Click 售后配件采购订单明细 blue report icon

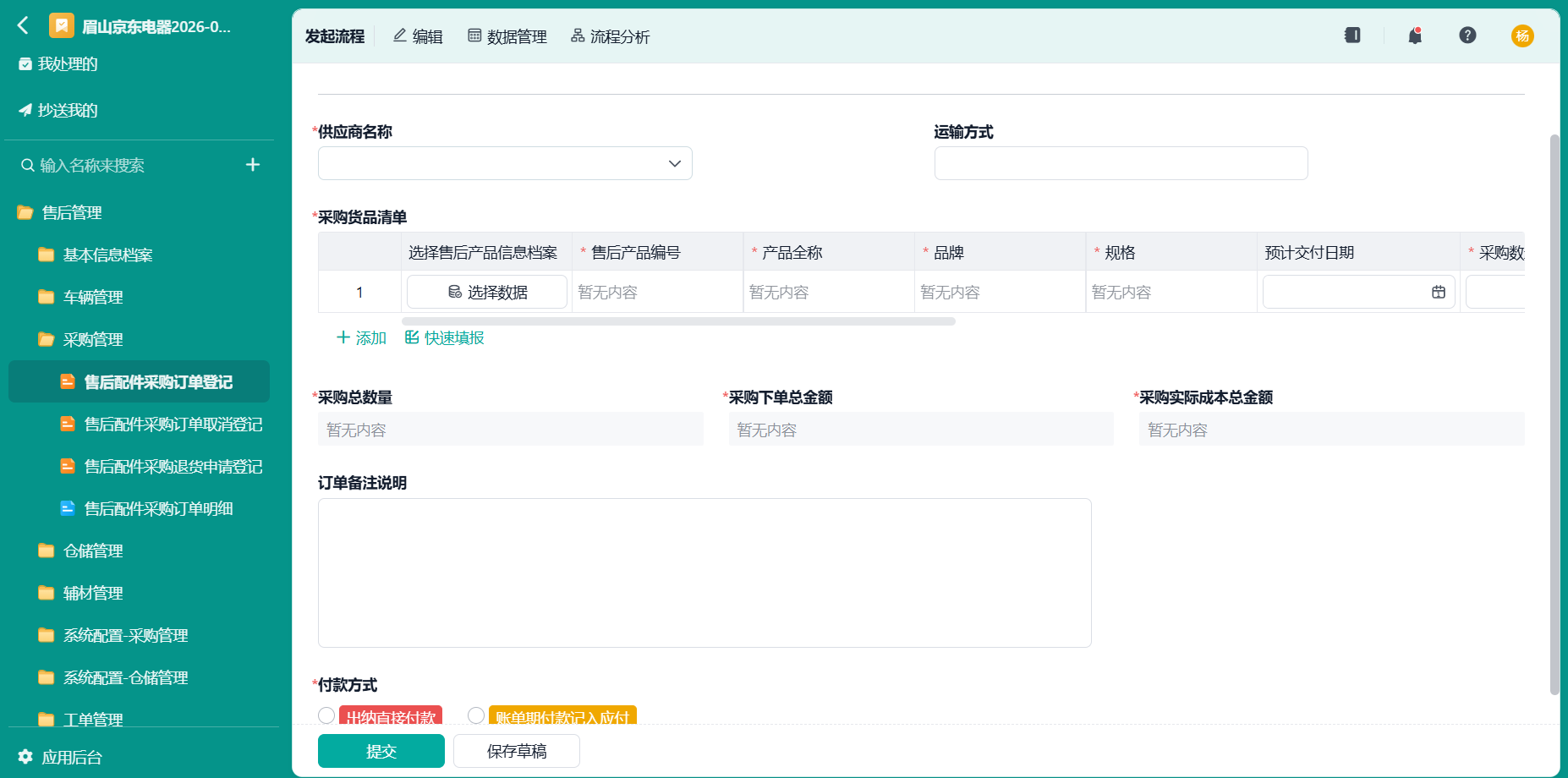[x=68, y=508]
